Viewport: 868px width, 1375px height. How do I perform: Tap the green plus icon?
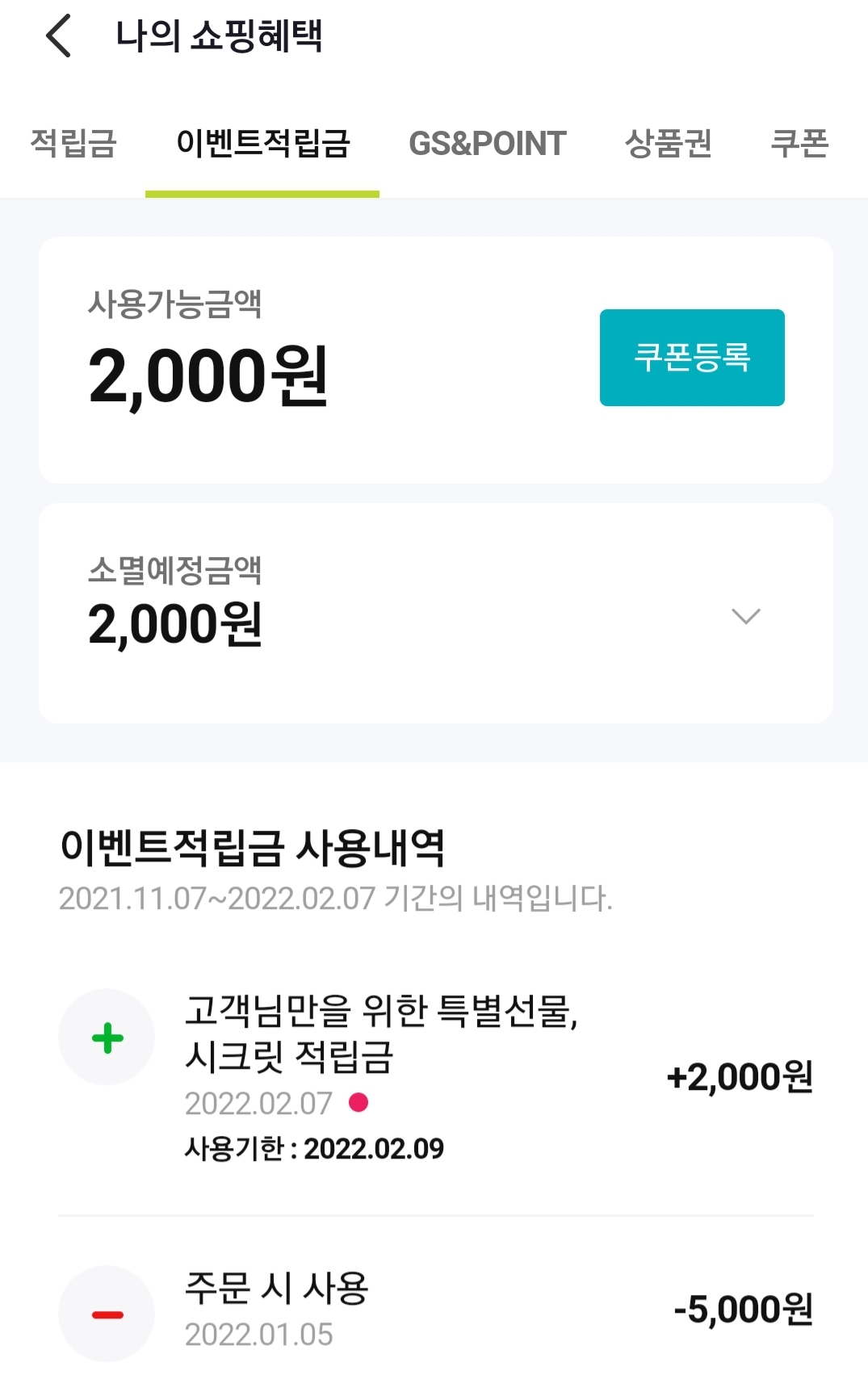(107, 1038)
